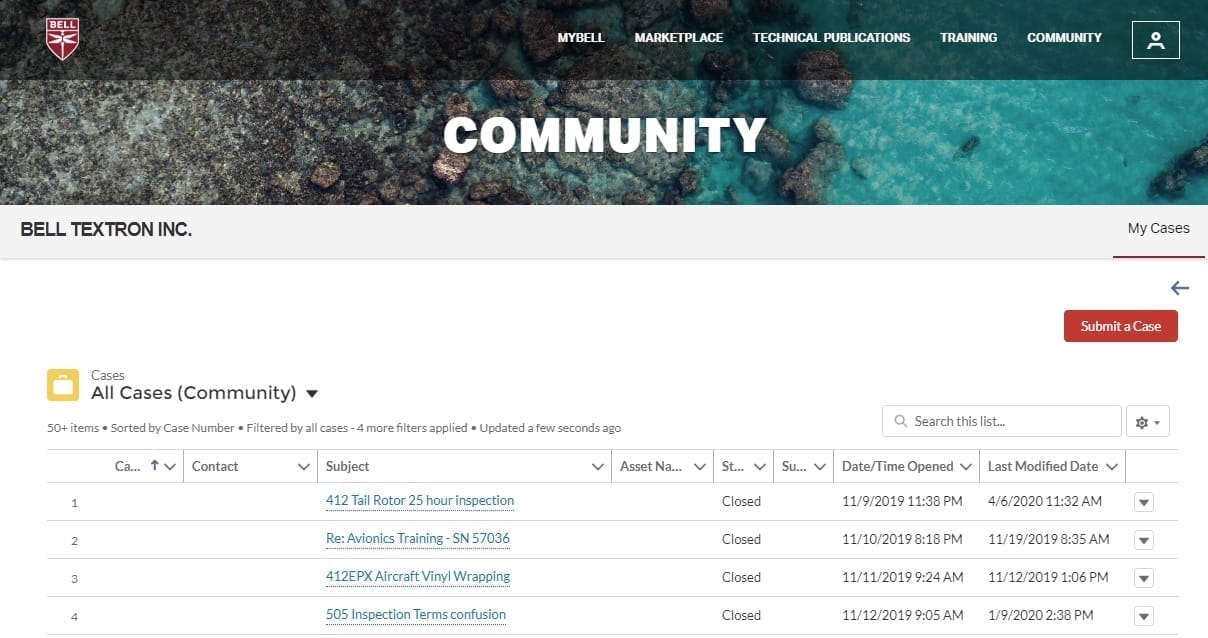Navigate to Technical Publications

[x=831, y=38]
